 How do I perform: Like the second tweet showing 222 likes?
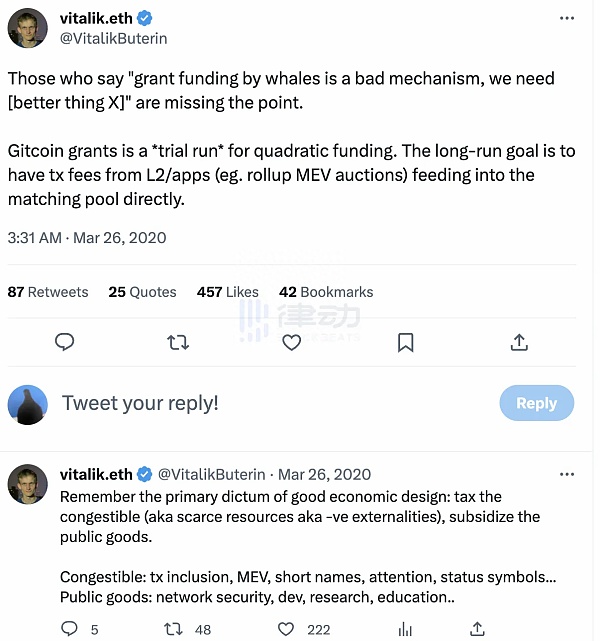pyautogui.click(x=286, y=628)
